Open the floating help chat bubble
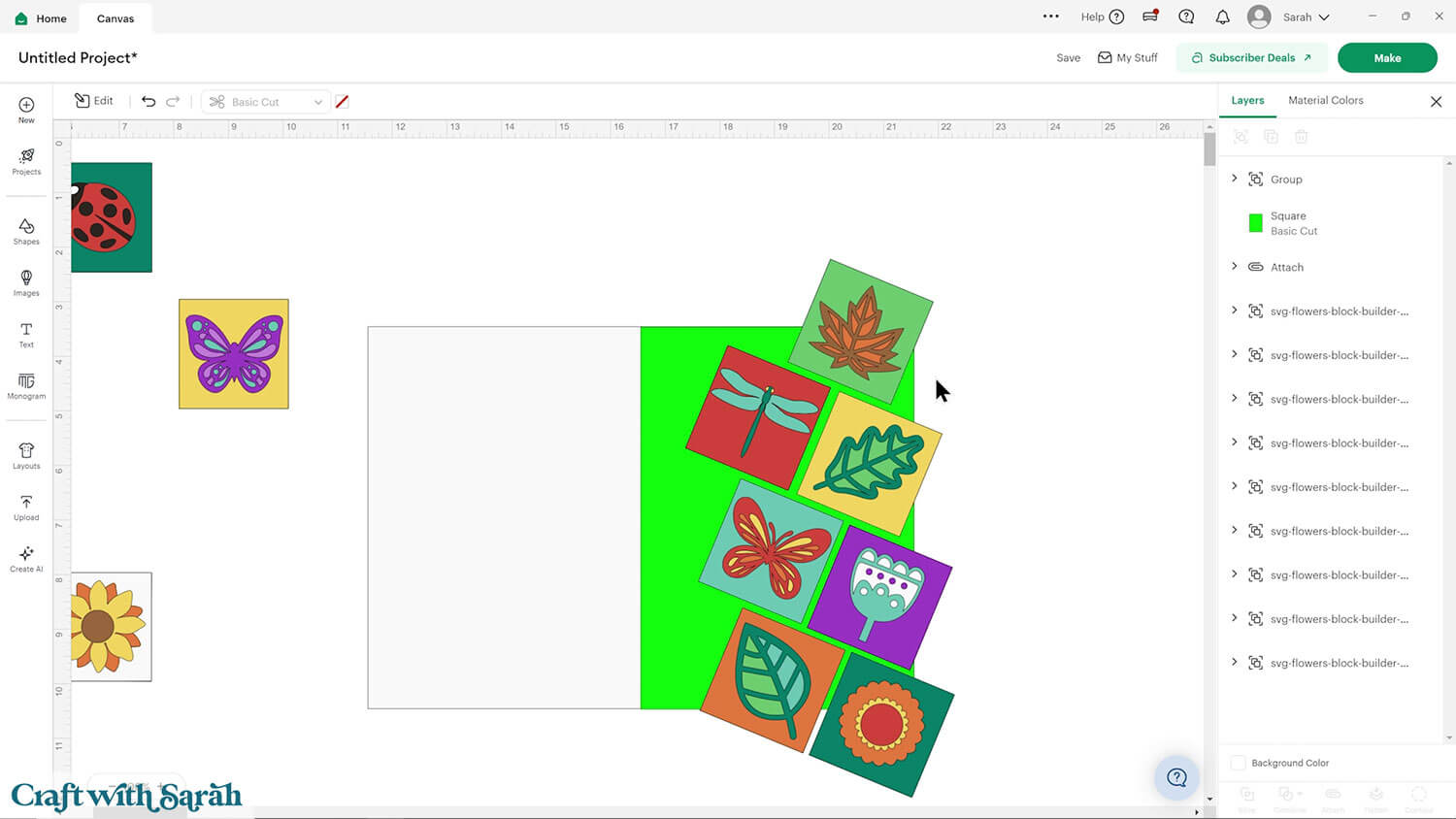 [x=1176, y=776]
